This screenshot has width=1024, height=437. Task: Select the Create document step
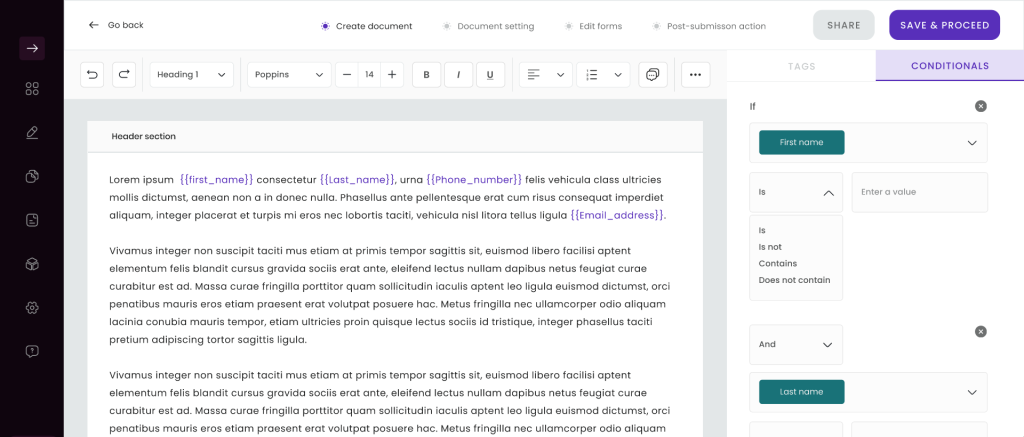(367, 26)
